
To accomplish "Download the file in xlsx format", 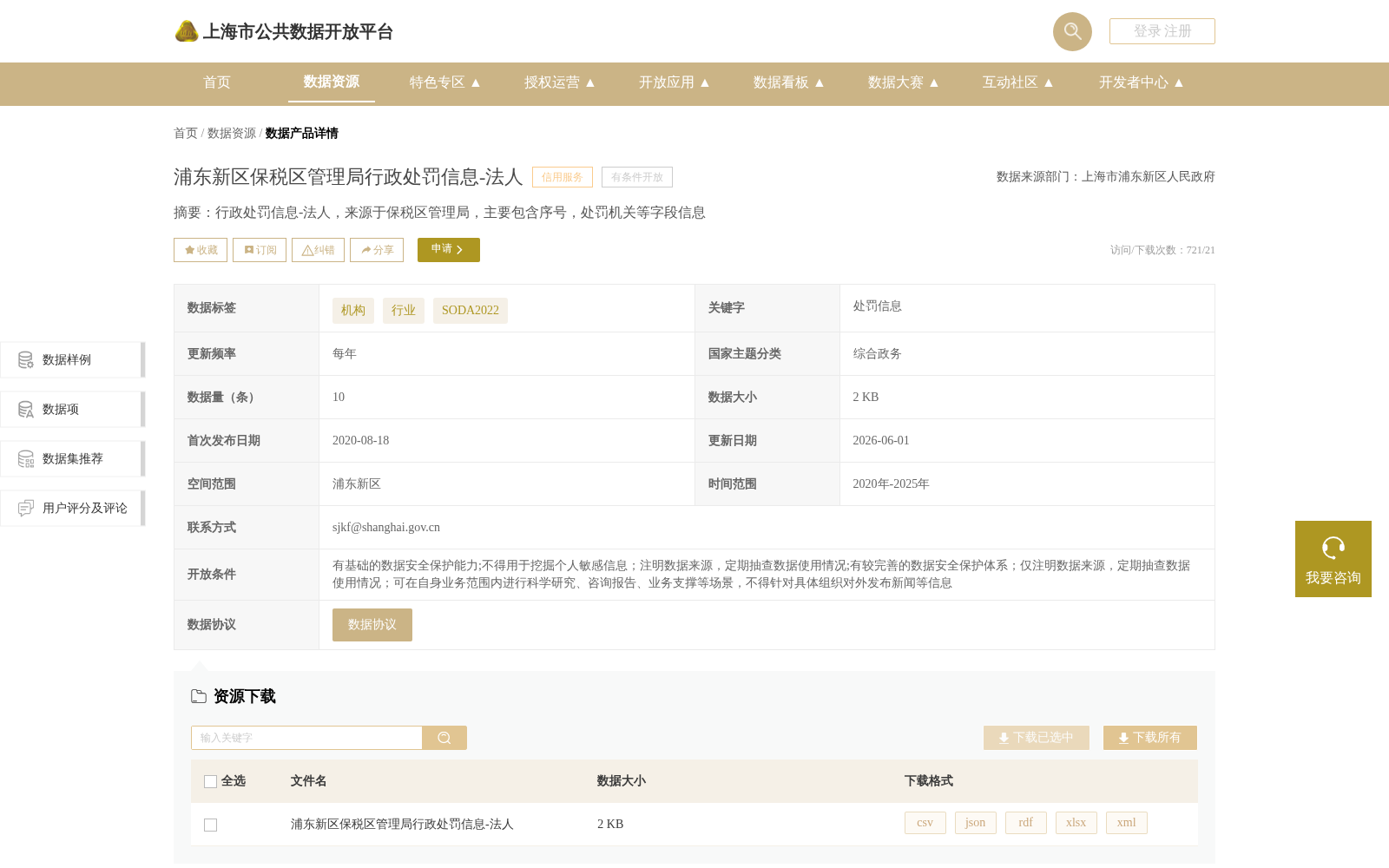I will coord(1076,823).
